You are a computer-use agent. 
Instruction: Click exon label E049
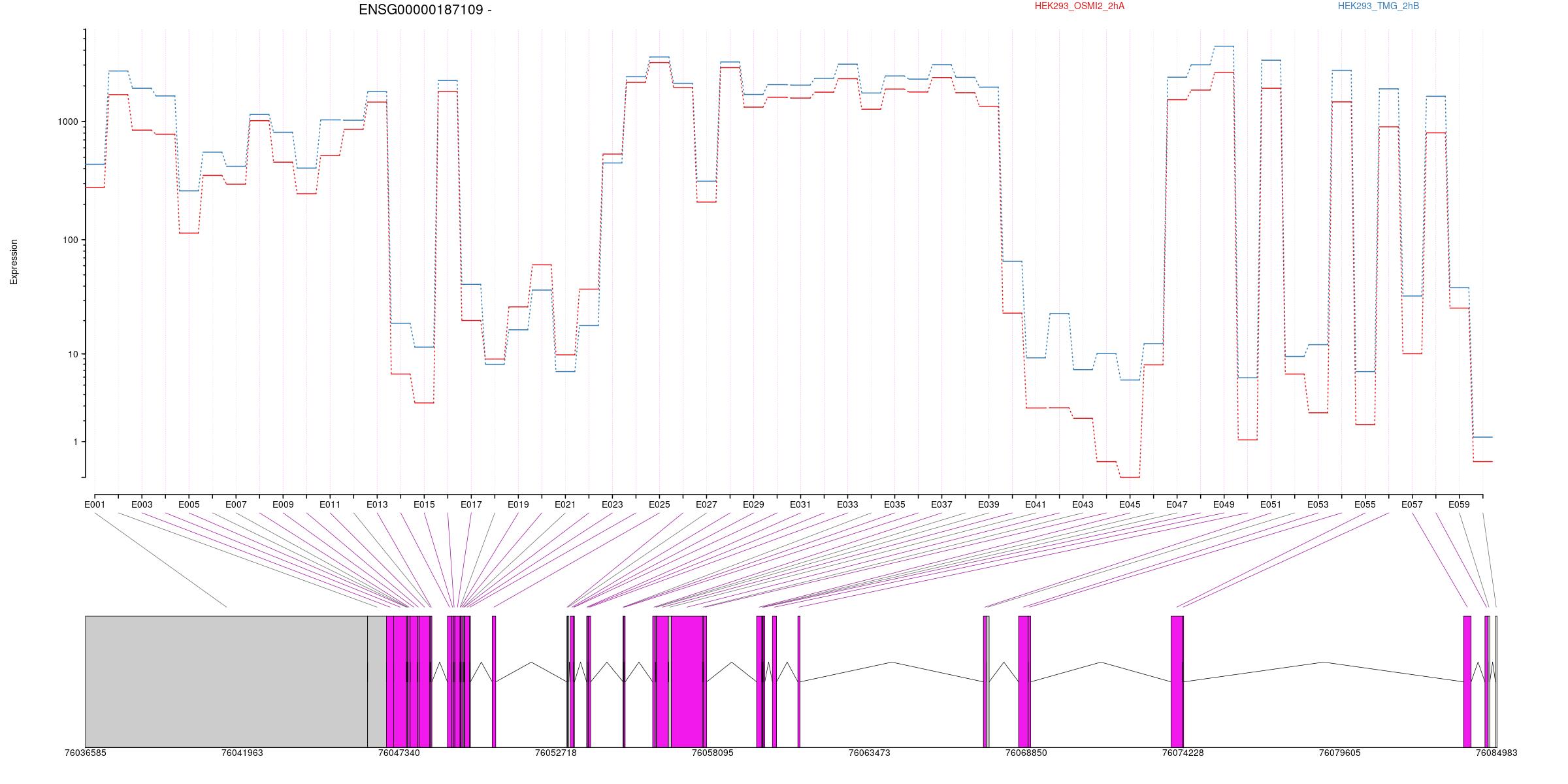tap(1224, 504)
